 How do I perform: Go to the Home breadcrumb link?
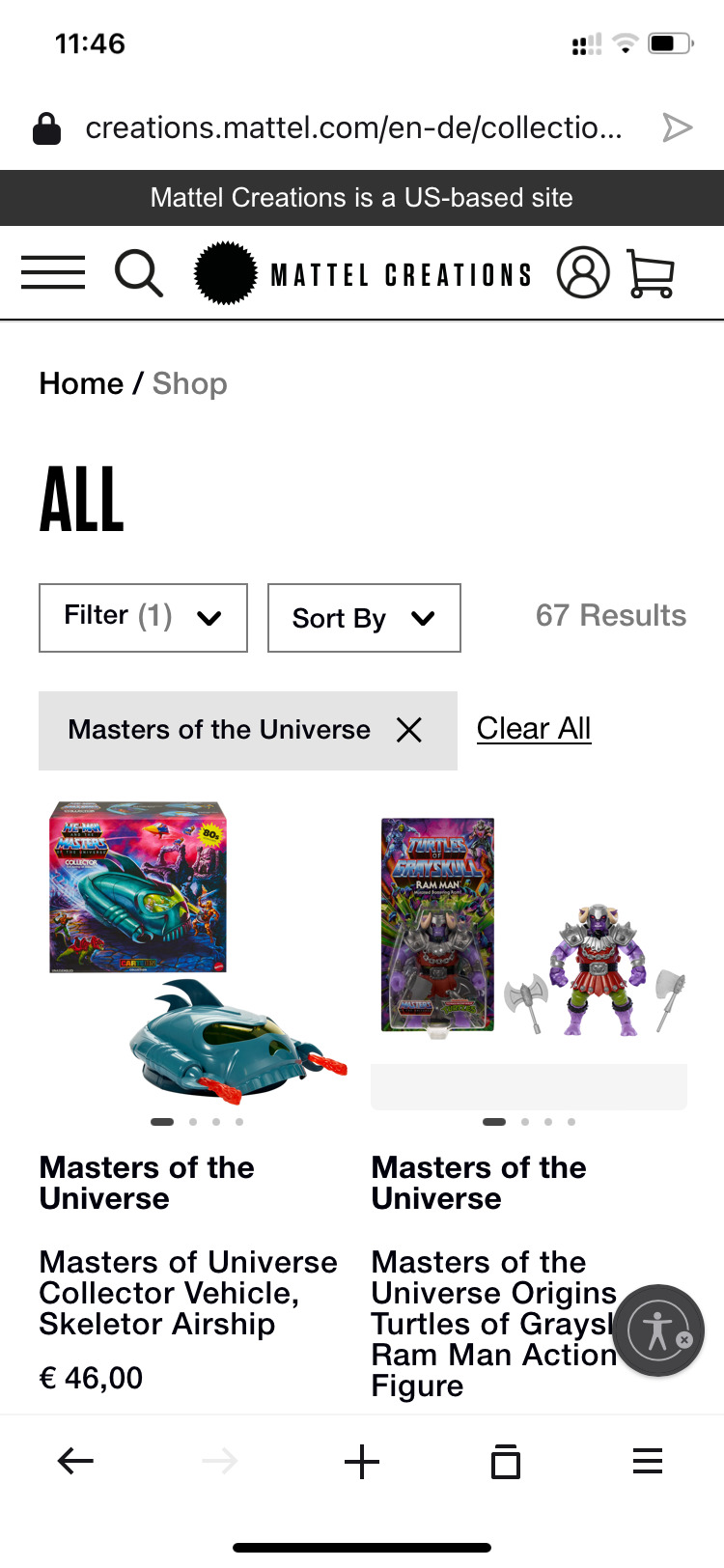81,383
